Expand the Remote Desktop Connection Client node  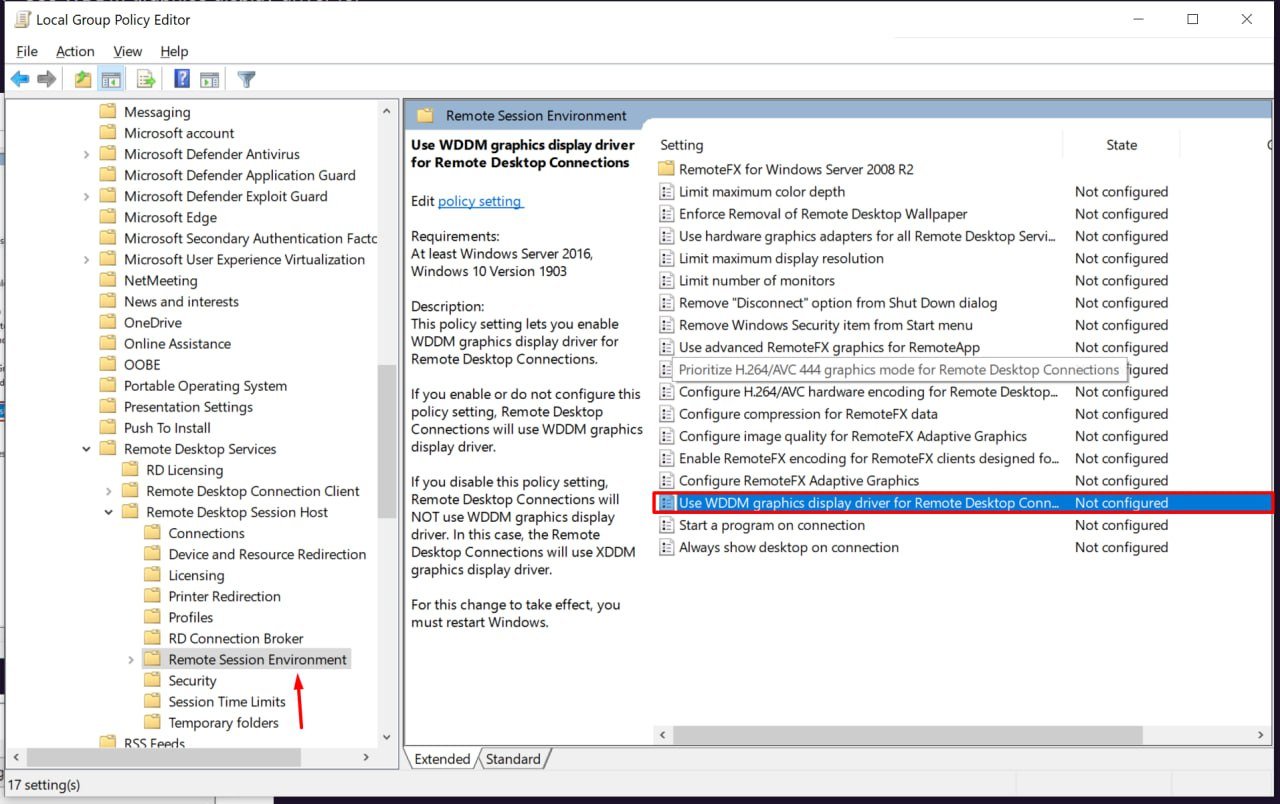click(109, 492)
